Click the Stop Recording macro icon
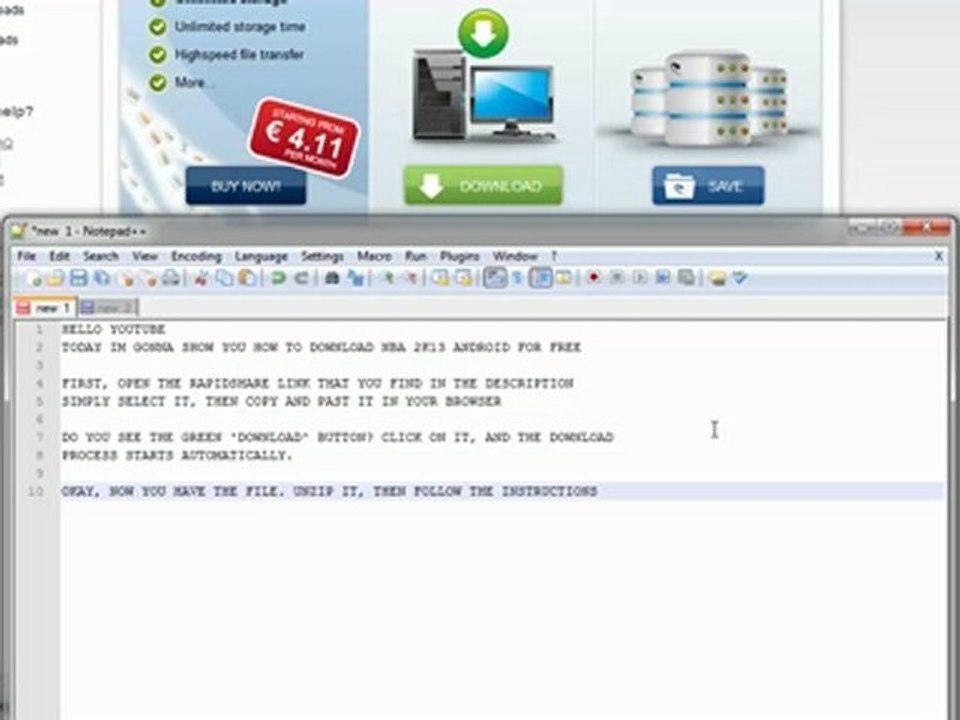Image resolution: width=960 pixels, height=720 pixels. 617,279
